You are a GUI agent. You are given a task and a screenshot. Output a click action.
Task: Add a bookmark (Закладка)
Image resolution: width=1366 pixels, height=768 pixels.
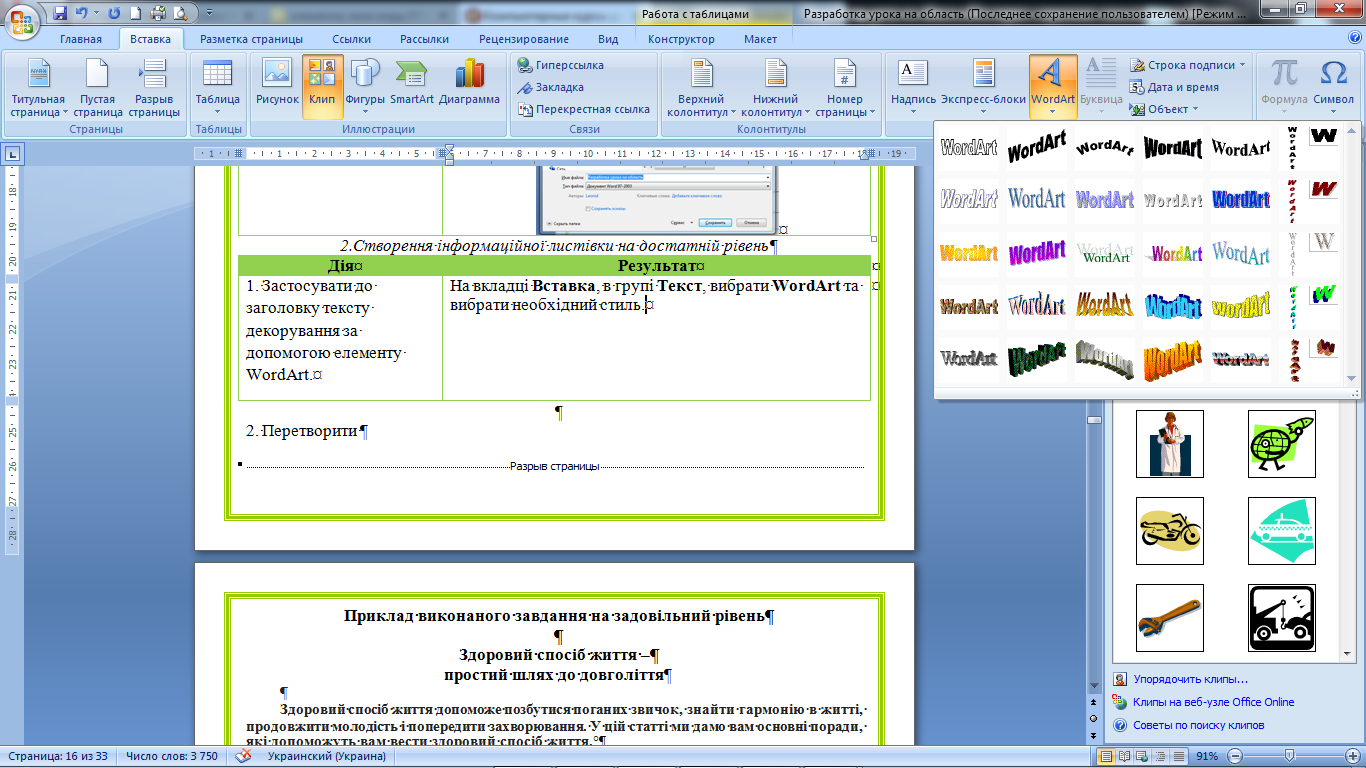(x=552, y=87)
